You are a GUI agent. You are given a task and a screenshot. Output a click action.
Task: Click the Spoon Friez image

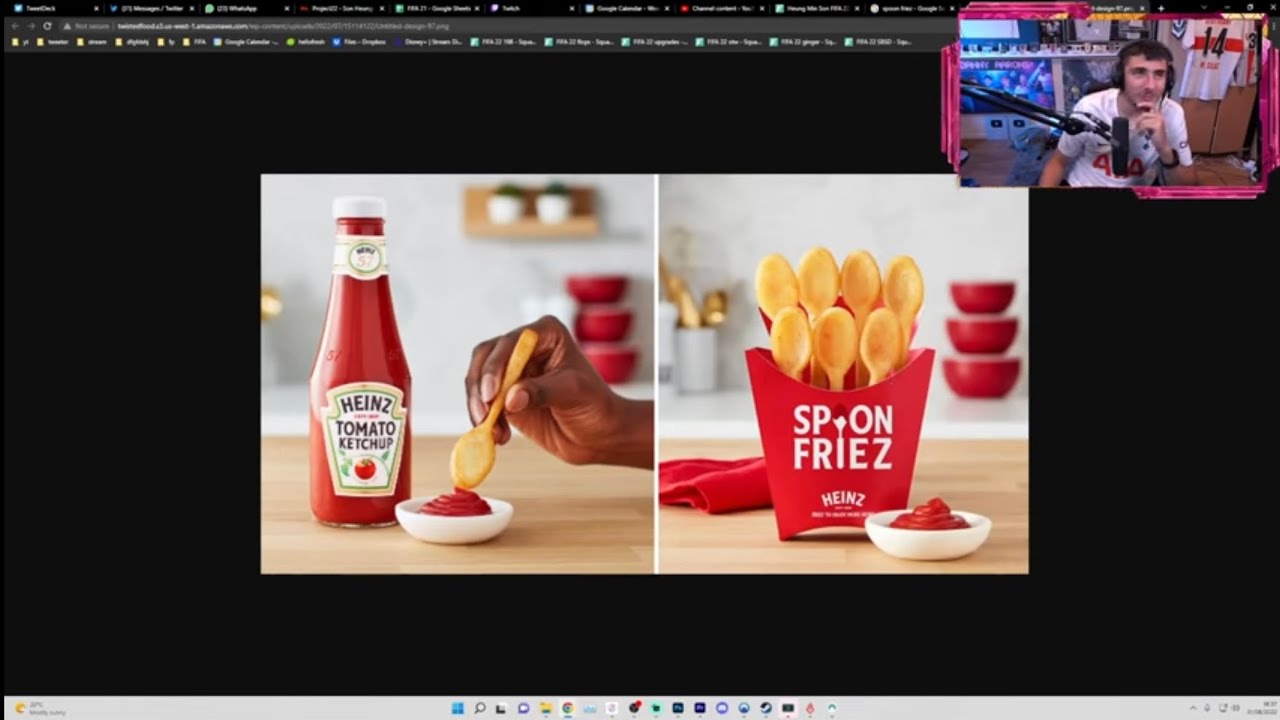[644, 374]
